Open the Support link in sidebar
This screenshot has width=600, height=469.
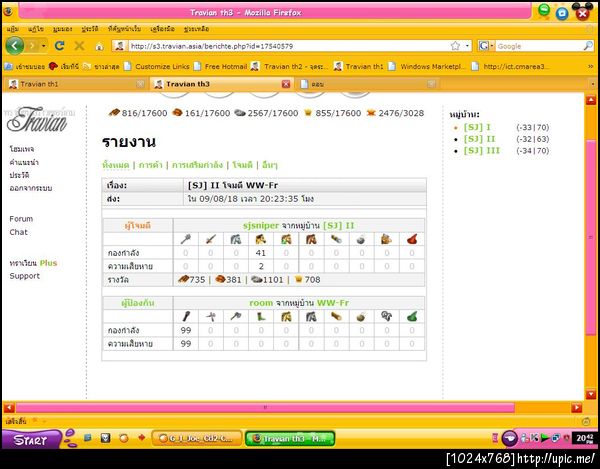(24, 276)
